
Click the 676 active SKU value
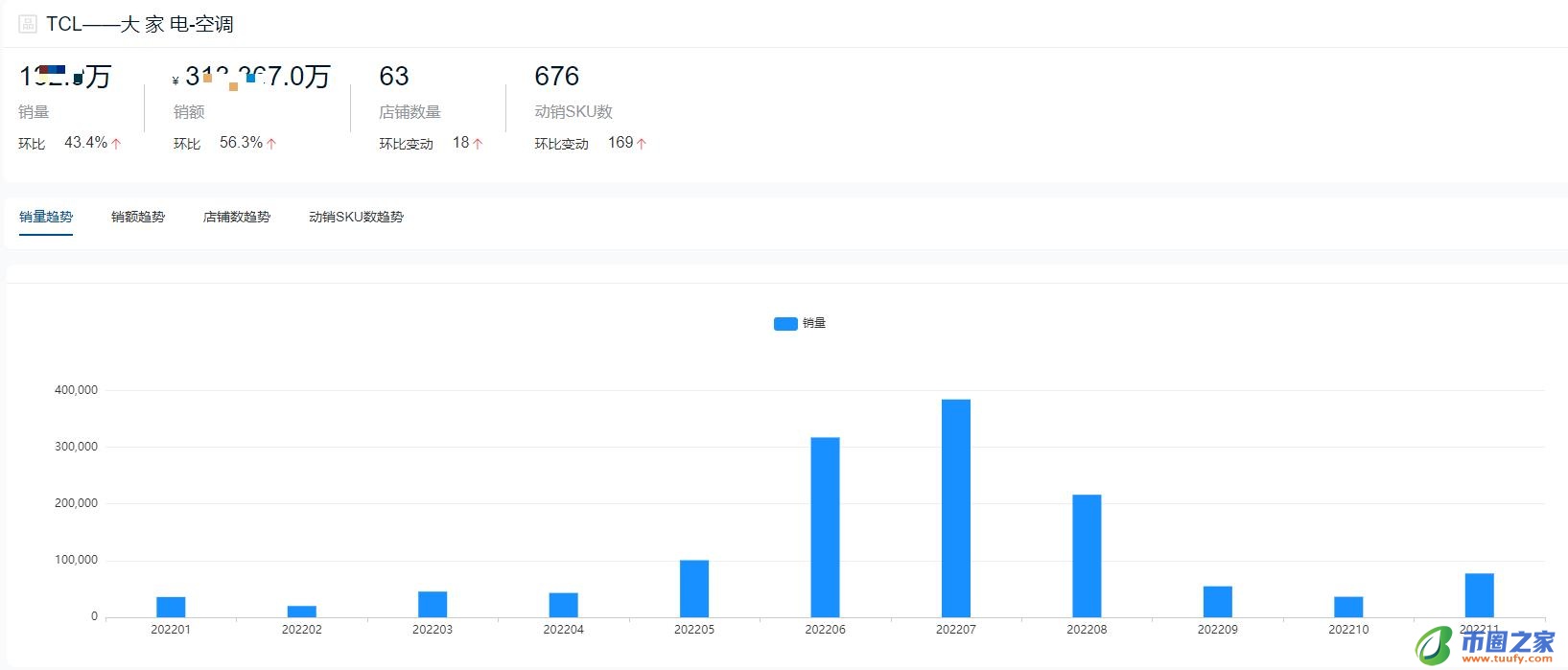(557, 77)
